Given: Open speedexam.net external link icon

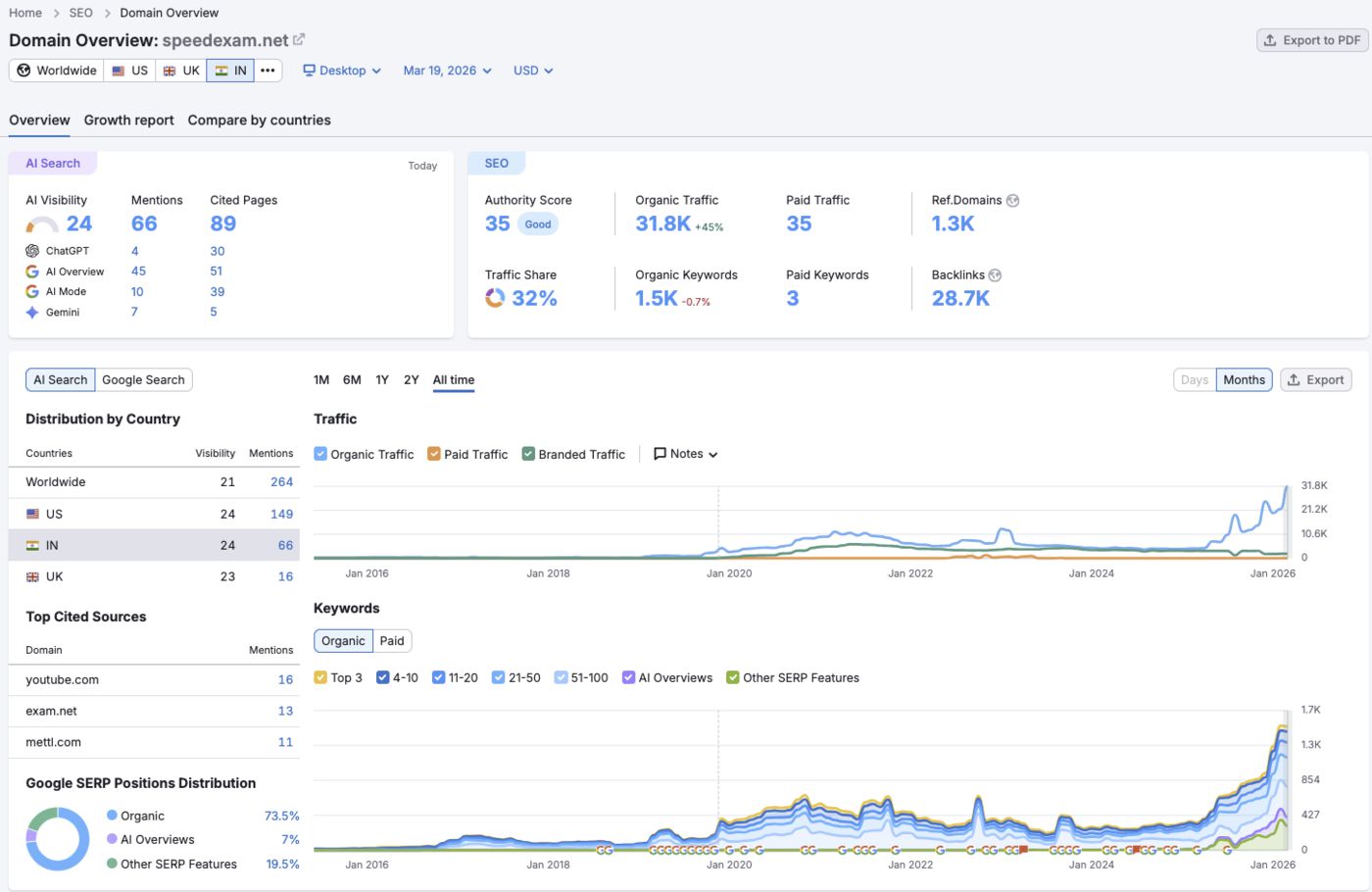Looking at the screenshot, I should tap(299, 39).
